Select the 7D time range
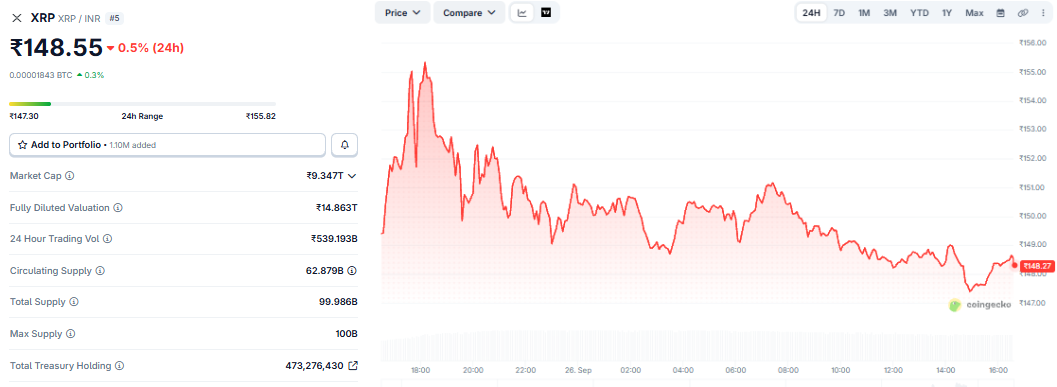Screen dimensions: 1057x387 point(839,13)
